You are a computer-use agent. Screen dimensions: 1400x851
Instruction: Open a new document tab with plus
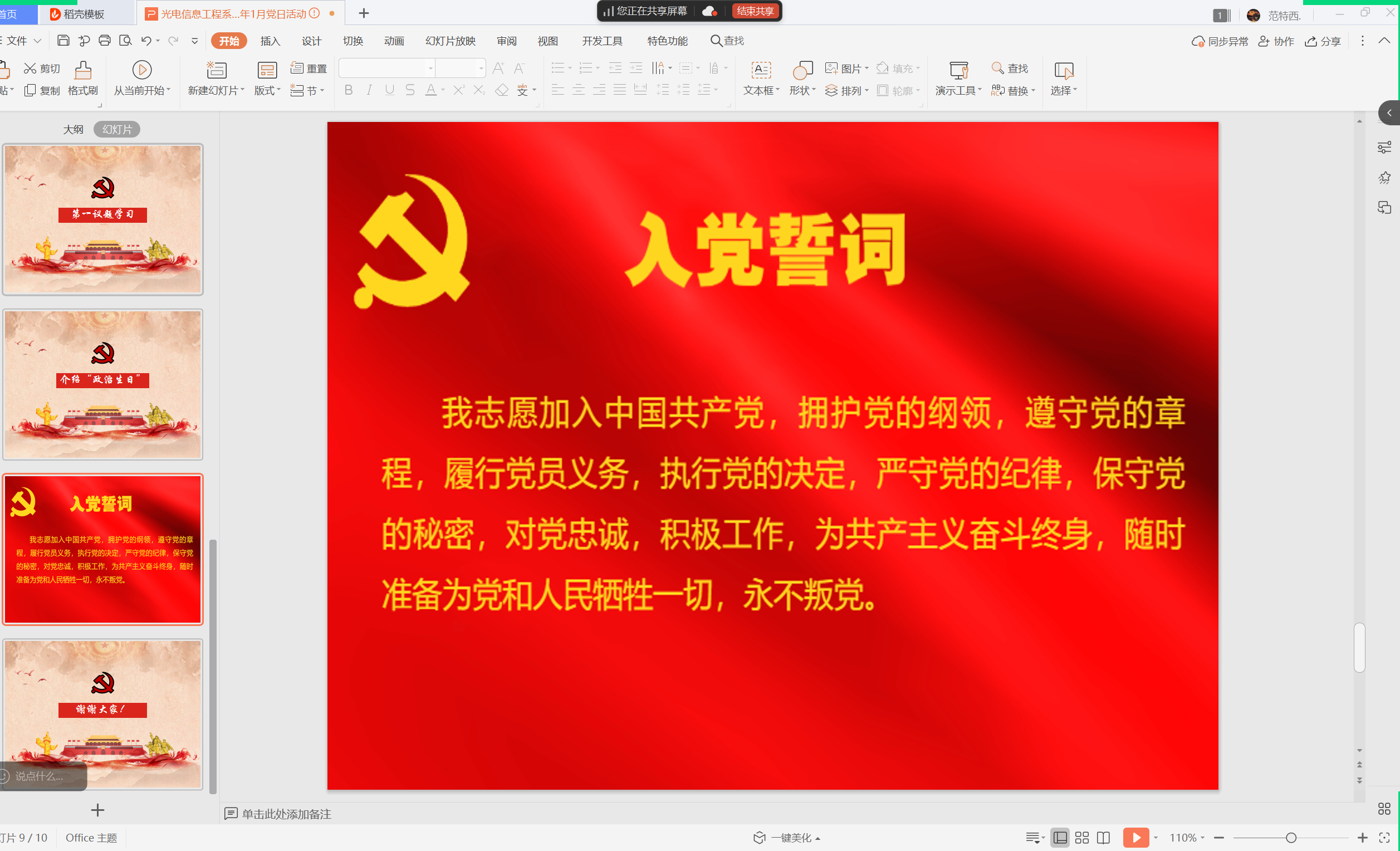point(364,13)
